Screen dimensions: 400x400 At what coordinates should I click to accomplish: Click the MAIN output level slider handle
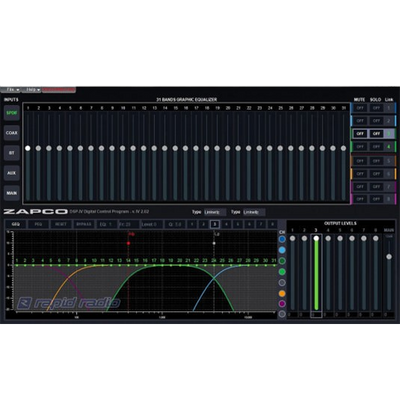tap(389, 256)
